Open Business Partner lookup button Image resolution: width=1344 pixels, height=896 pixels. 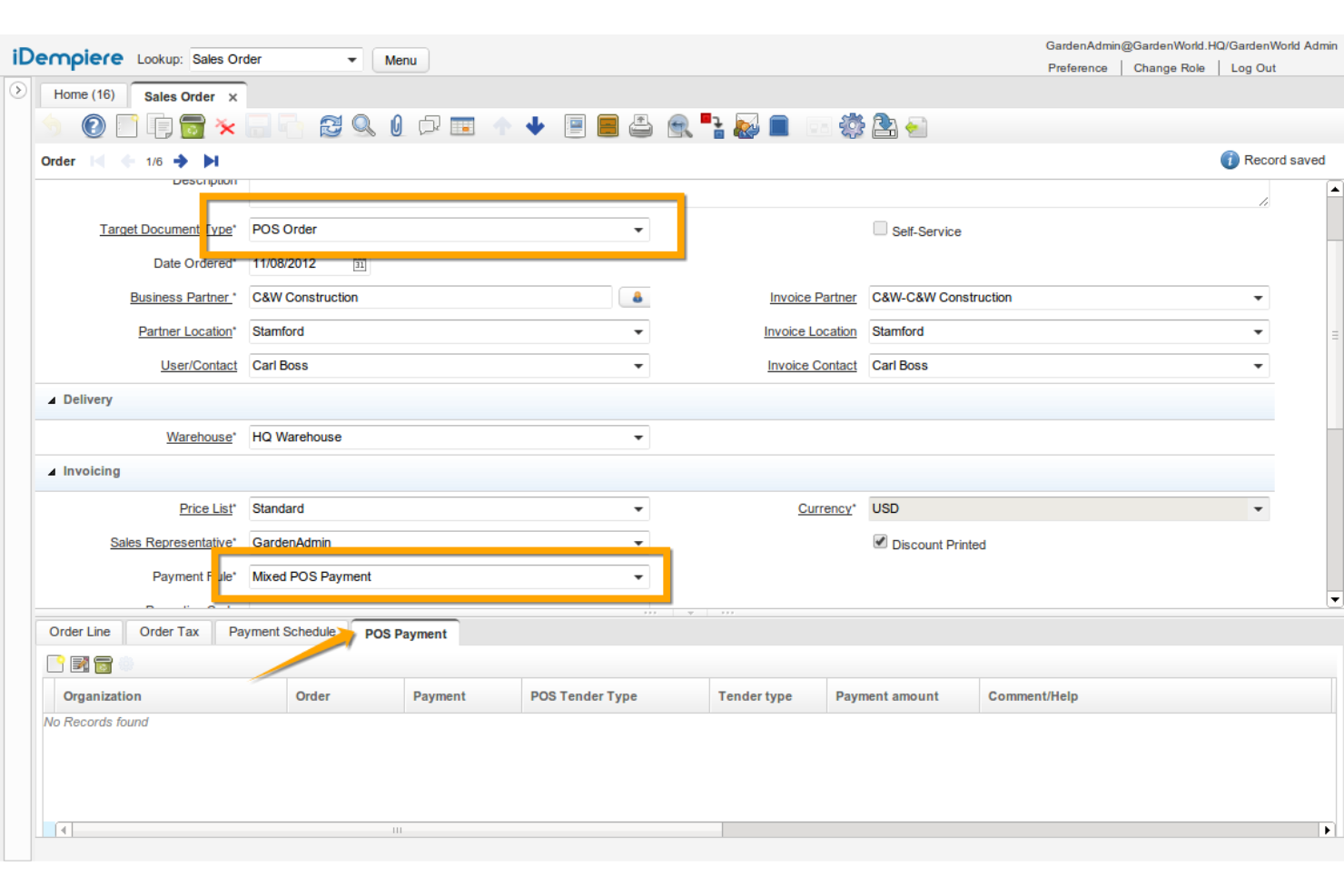point(636,298)
